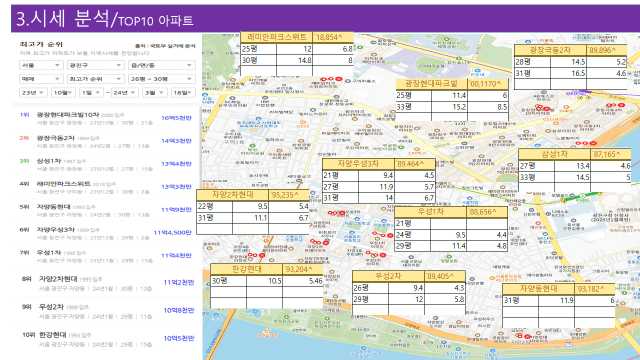Open the 24년 end year dropdown
Screen dimensions: 640x360
point(124,93)
